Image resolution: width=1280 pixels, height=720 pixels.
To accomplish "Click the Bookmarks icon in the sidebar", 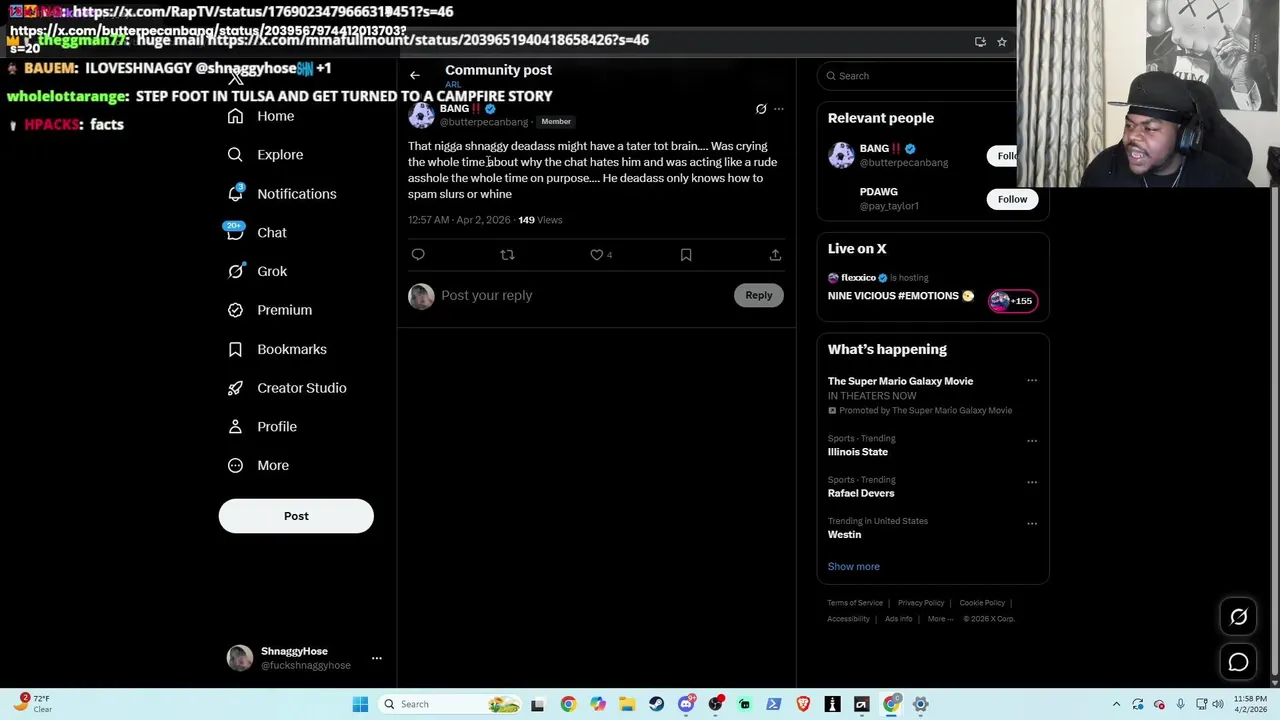I will click(235, 349).
